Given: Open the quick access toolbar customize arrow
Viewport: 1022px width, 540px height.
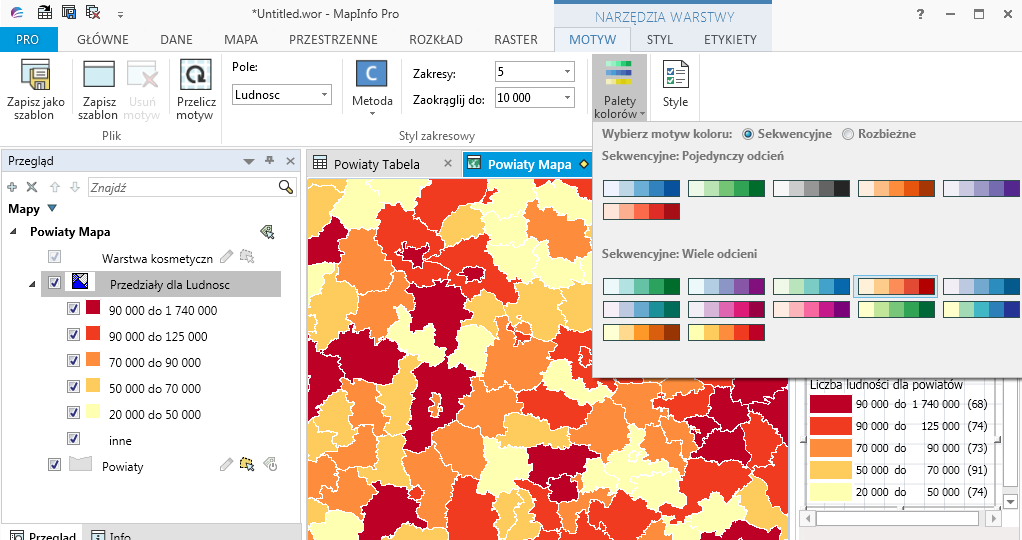Looking at the screenshot, I should [120, 14].
